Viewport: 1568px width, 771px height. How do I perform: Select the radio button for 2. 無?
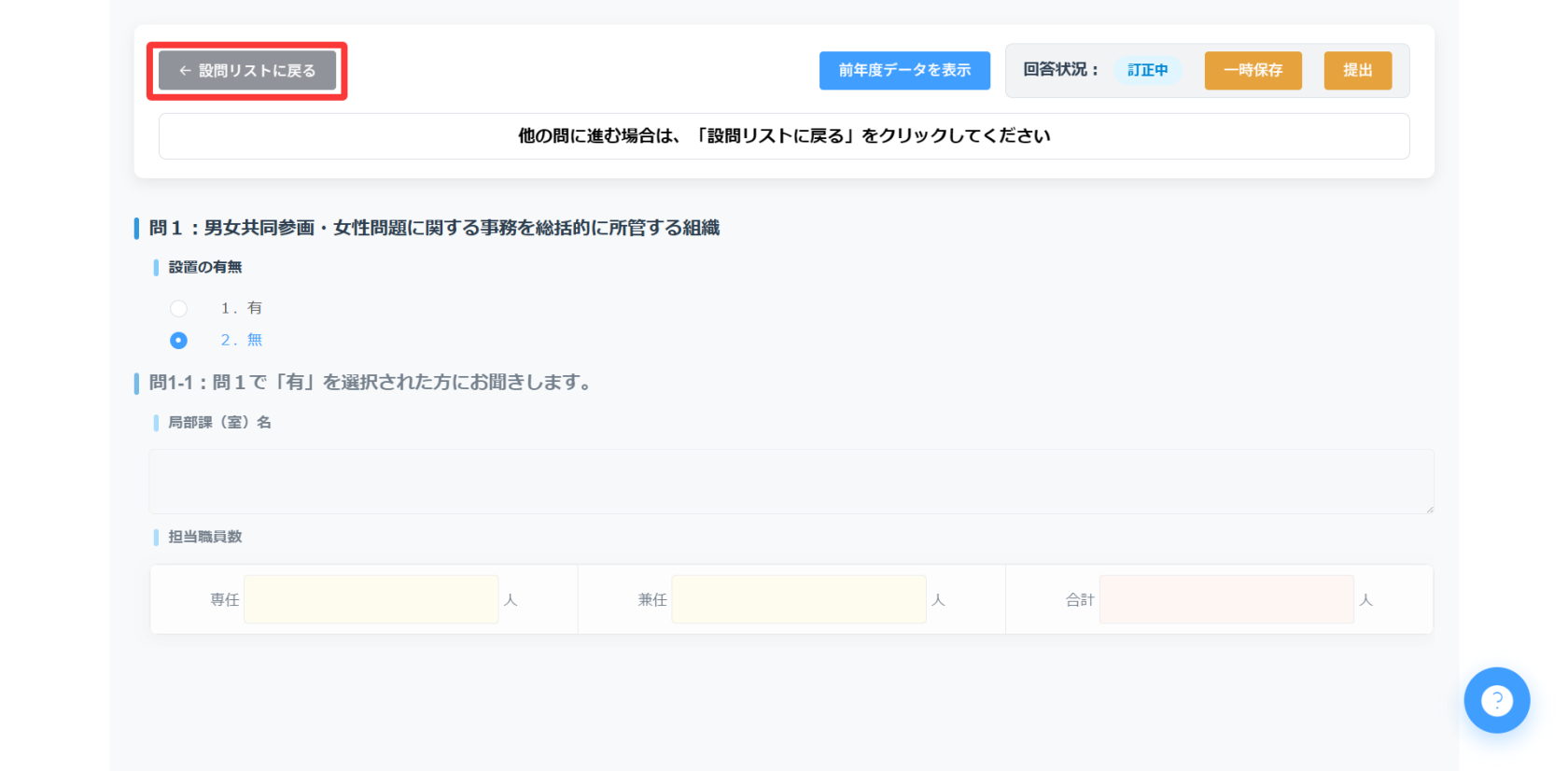coord(178,341)
